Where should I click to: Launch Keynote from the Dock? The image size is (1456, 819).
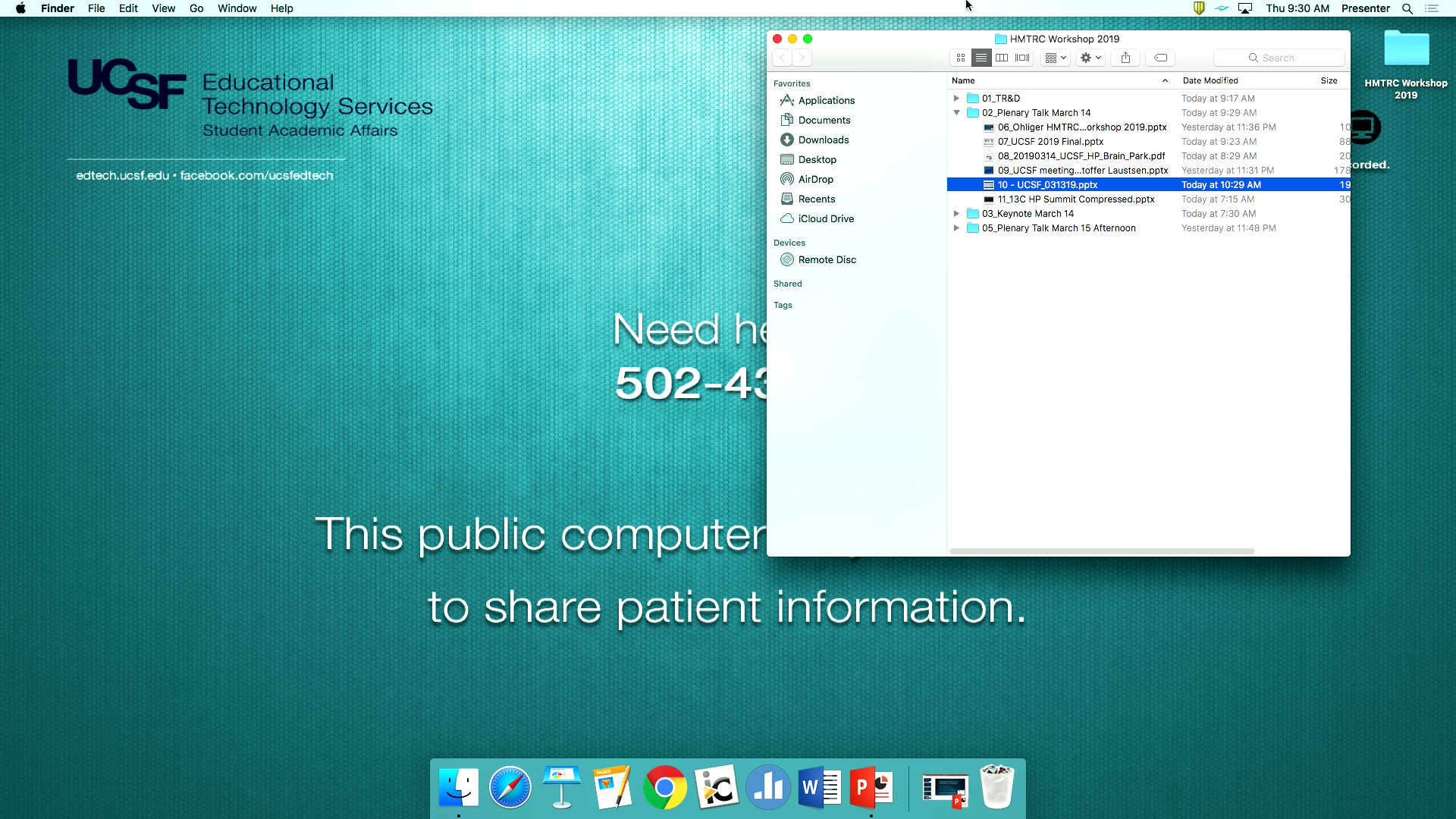(x=562, y=788)
